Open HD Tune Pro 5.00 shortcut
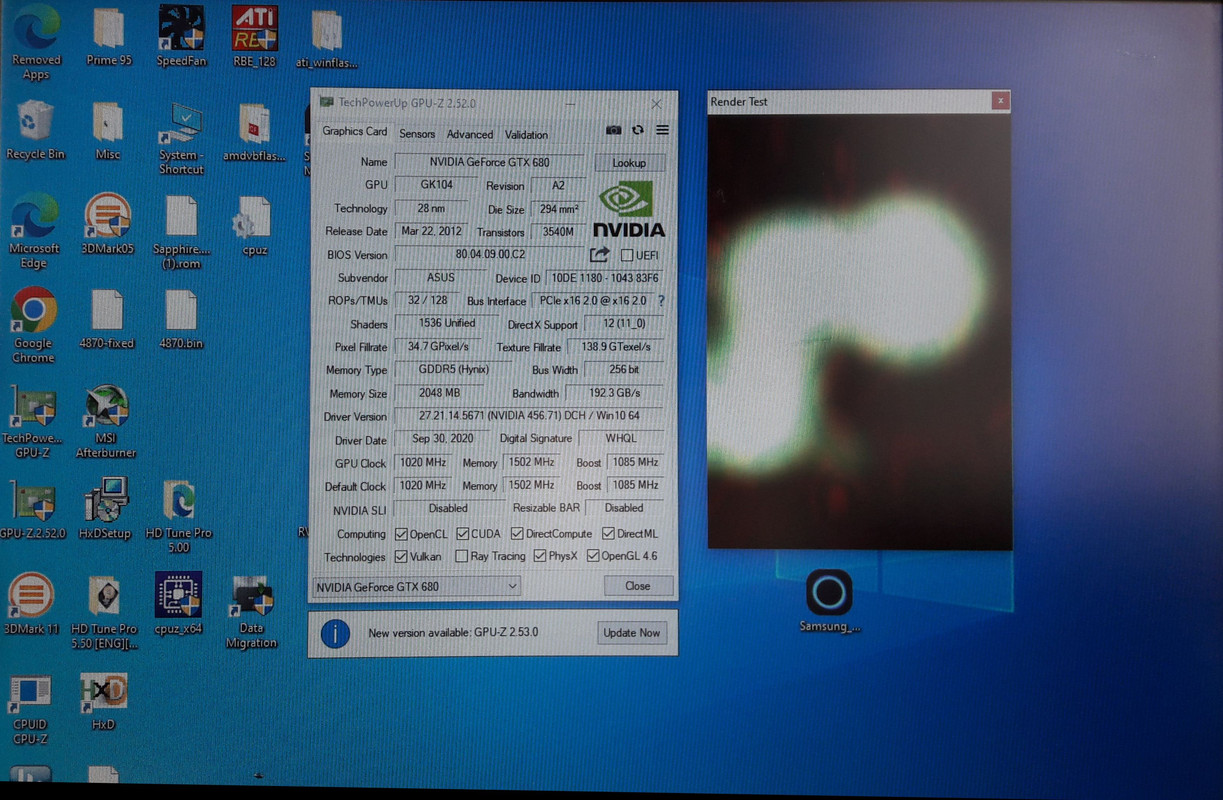Screen dimensions: 1223x800 pyautogui.click(x=179, y=516)
